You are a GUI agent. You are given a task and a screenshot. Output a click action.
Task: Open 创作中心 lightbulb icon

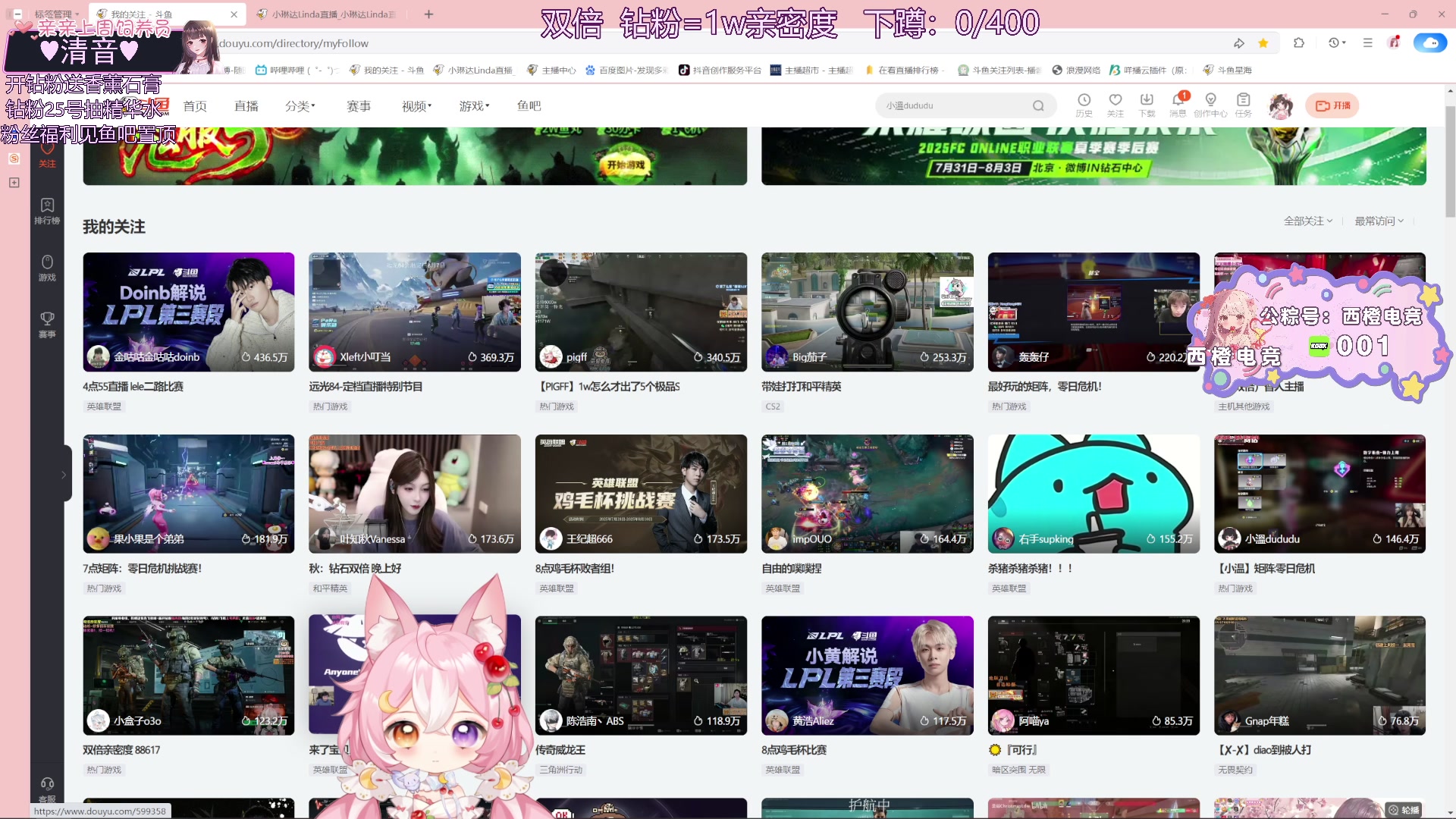[1210, 105]
